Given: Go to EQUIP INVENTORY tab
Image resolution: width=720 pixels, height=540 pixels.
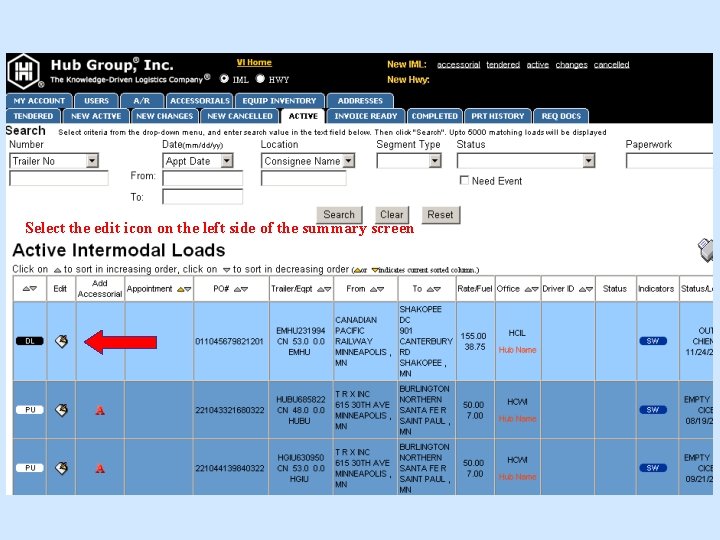Looking at the screenshot, I should pyautogui.click(x=280, y=101).
